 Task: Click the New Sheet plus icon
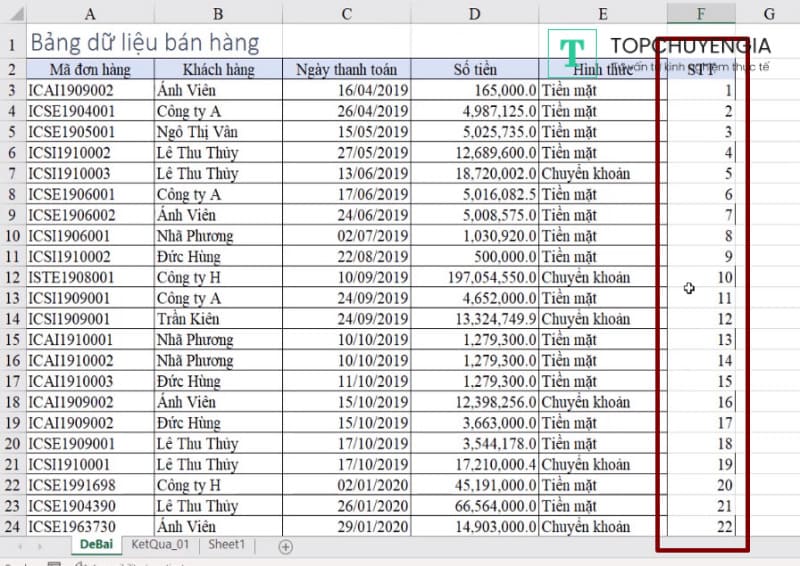click(x=285, y=546)
